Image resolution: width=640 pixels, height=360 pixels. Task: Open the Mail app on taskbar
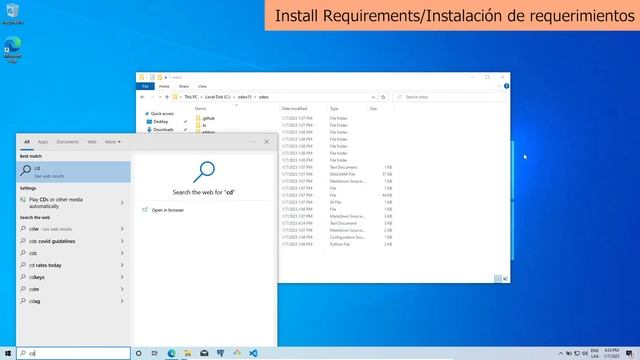coord(204,353)
